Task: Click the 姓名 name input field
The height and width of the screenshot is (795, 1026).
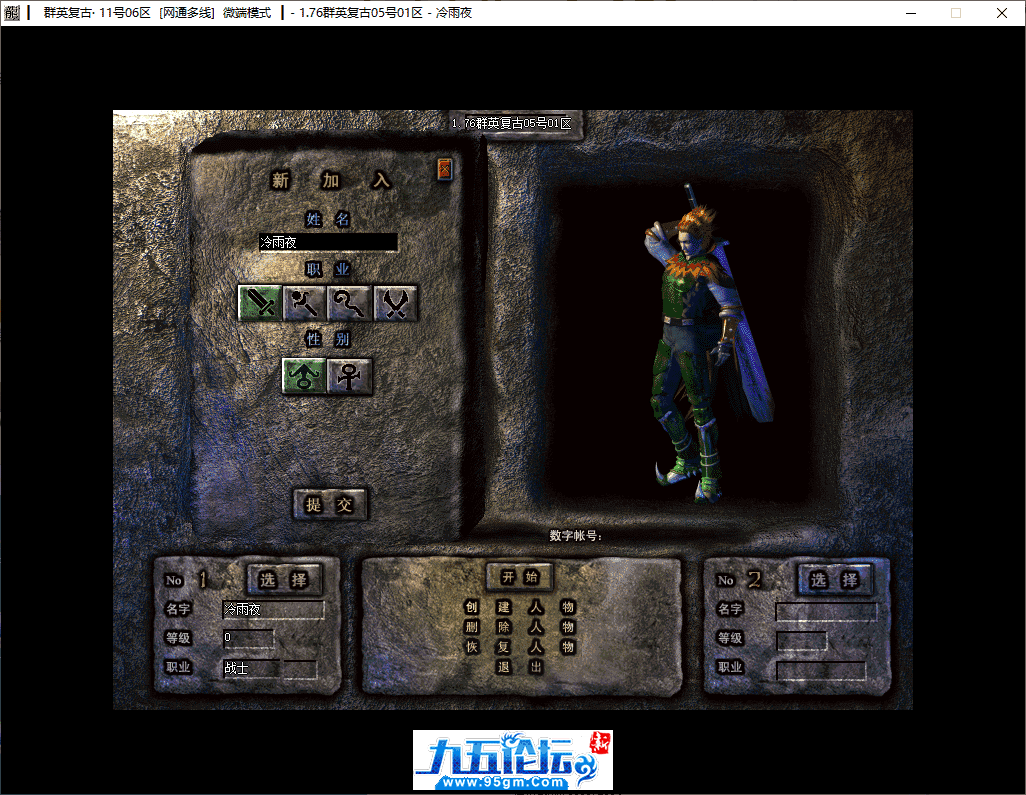Action: click(328, 242)
